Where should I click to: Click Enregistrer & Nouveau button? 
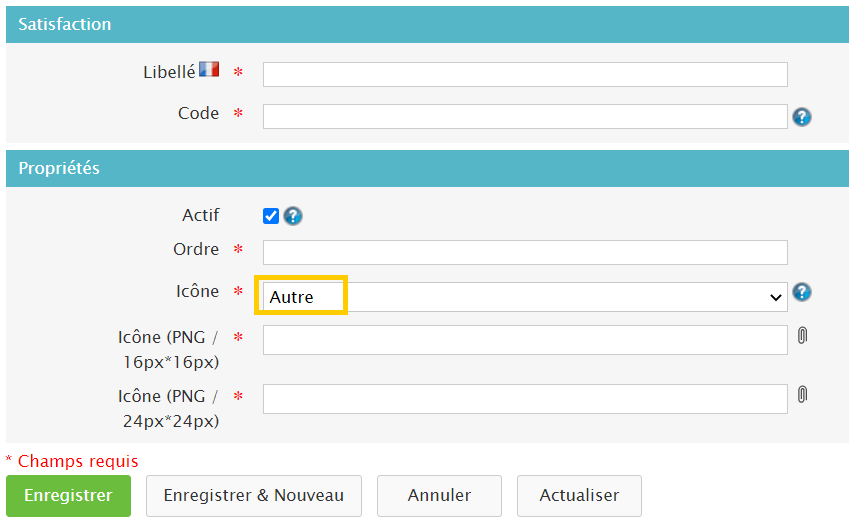point(254,496)
